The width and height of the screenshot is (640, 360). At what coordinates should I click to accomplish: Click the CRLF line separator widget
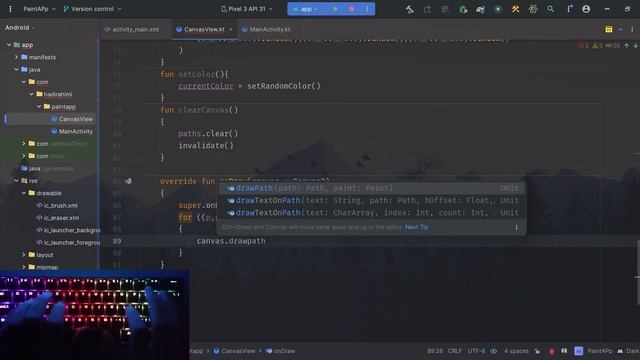tap(454, 351)
